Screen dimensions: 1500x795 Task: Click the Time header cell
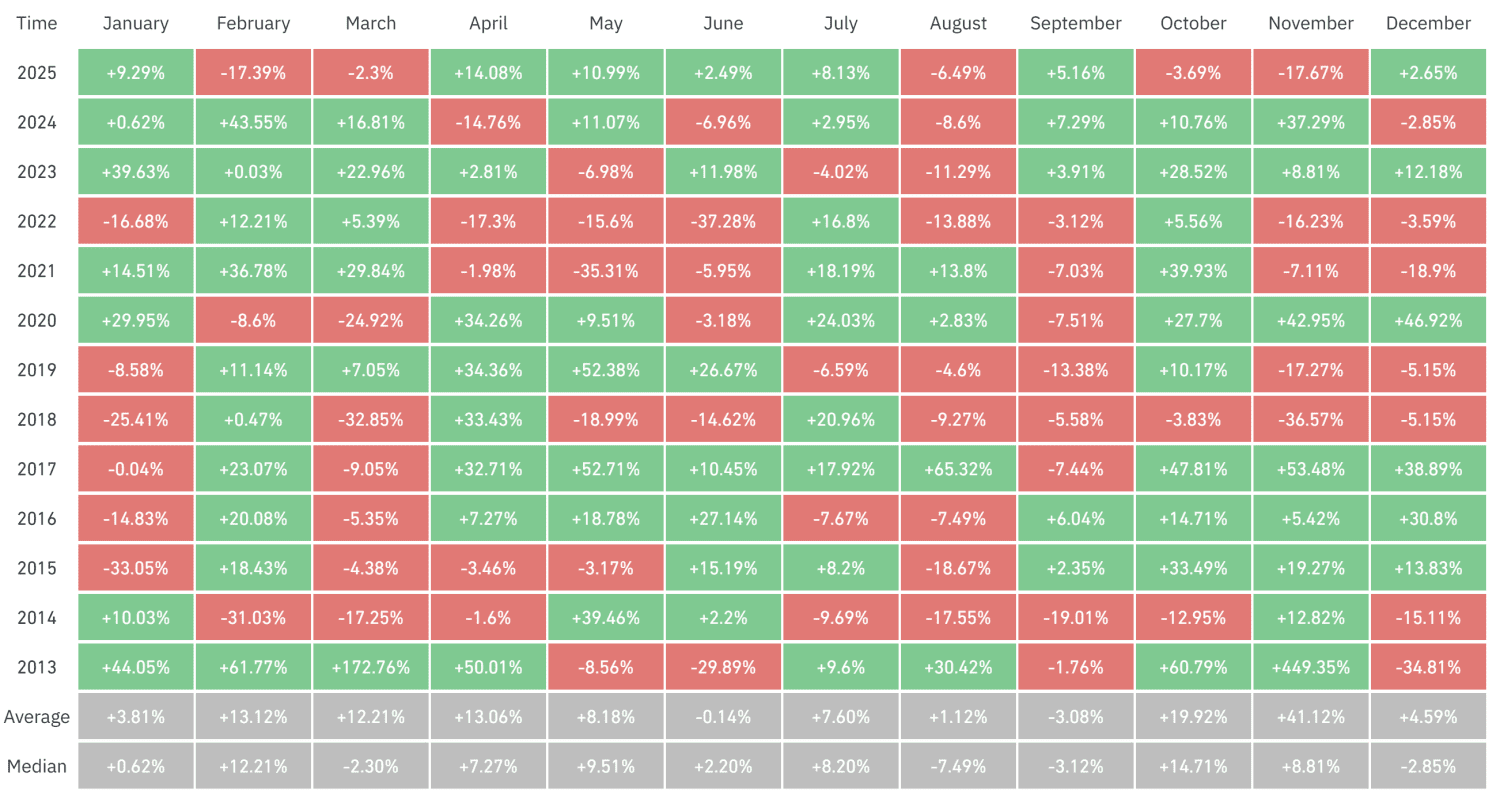pos(36,23)
